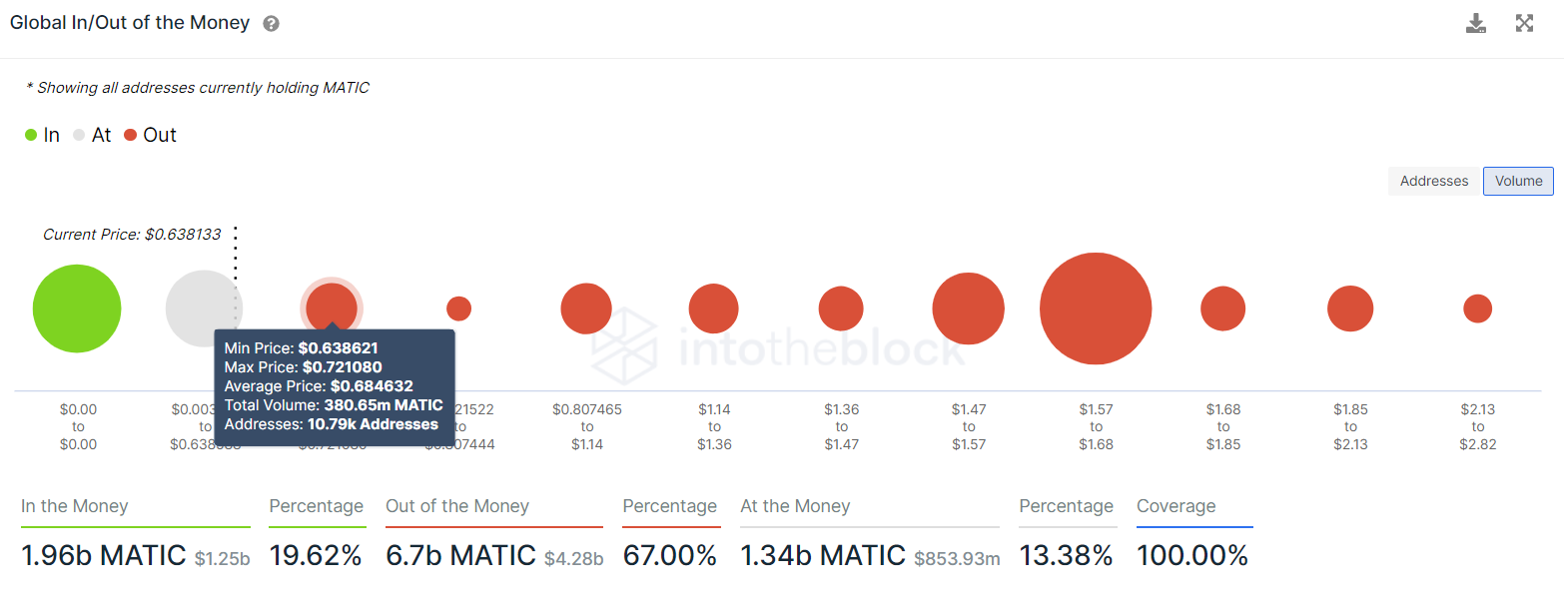Click the red bubble for $1.47 to $1.57
This screenshot has height=613, width=1568.
[968, 308]
